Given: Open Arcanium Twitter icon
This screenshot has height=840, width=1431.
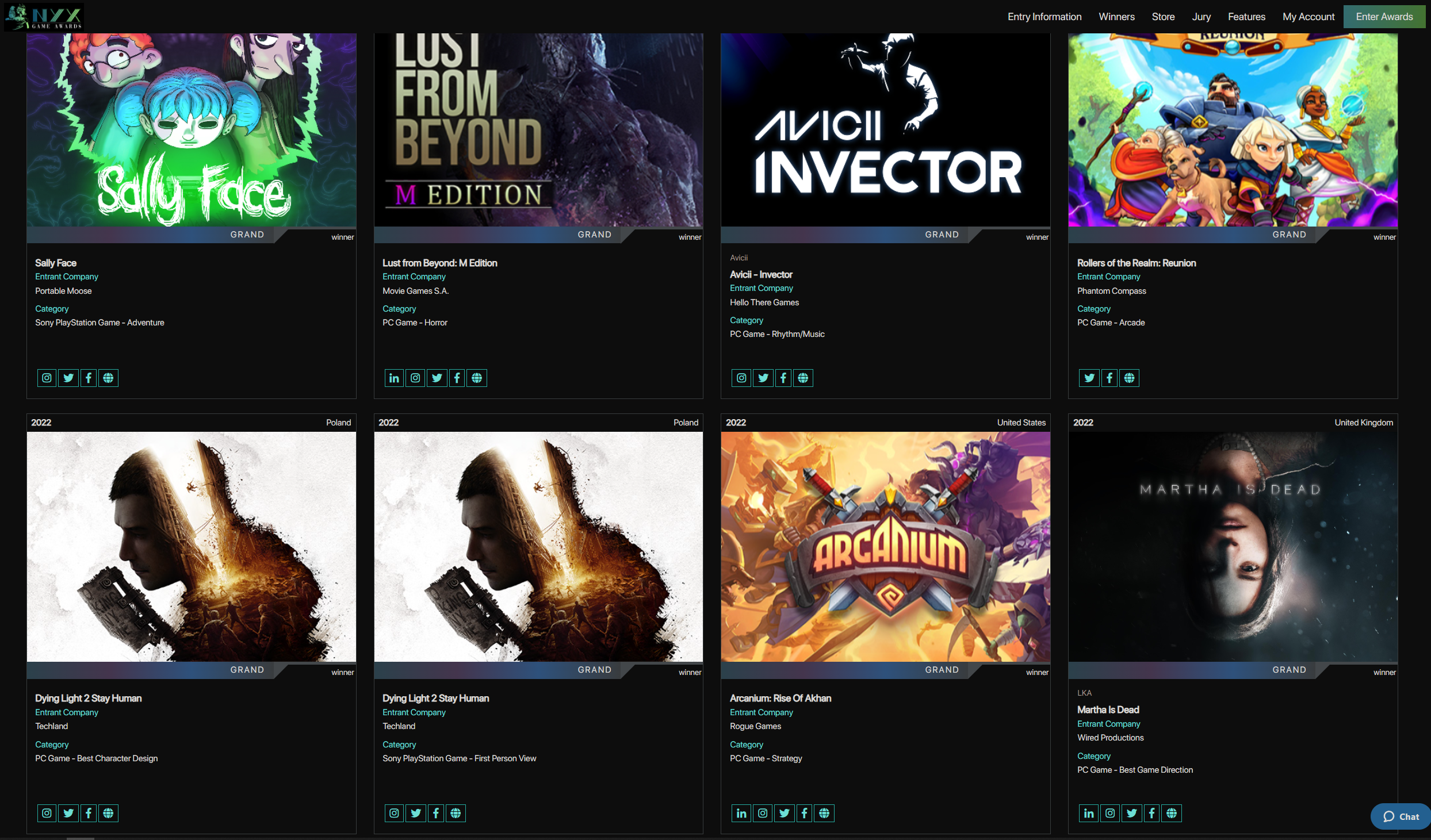Looking at the screenshot, I should [x=785, y=813].
